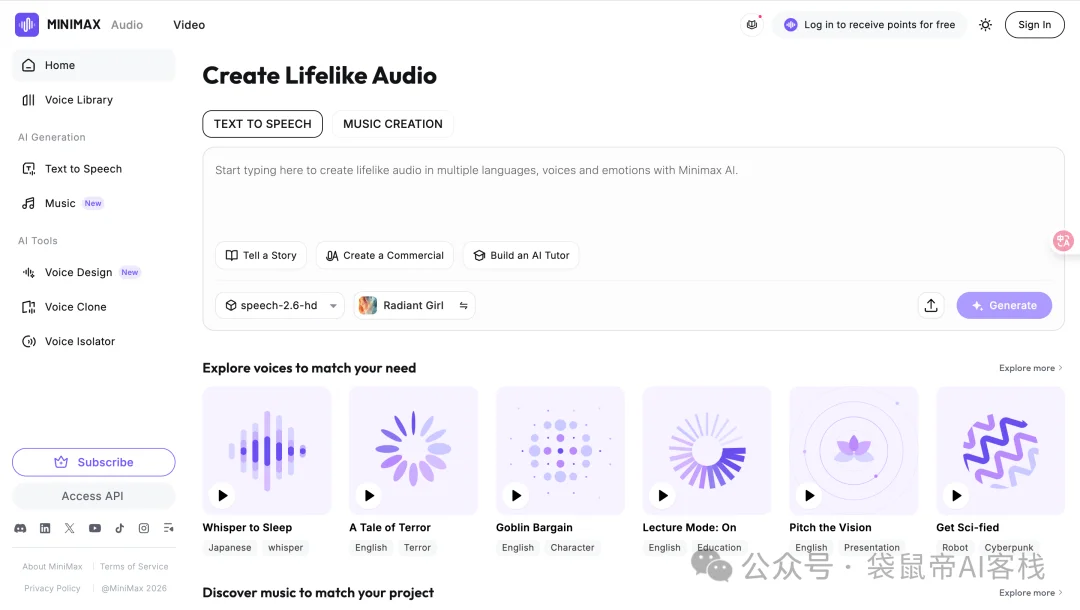Click the notification icon with red dot
The image size is (1080, 610).
point(752,25)
